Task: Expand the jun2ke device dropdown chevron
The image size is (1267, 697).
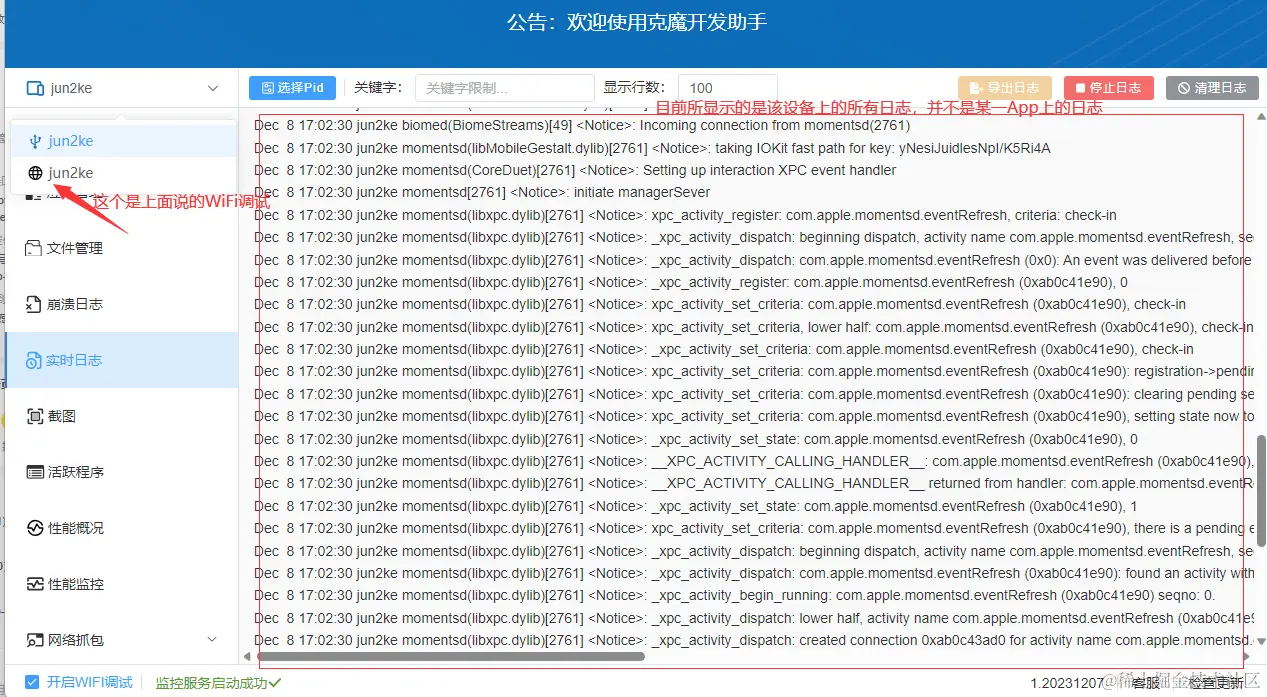Action: pos(213,88)
